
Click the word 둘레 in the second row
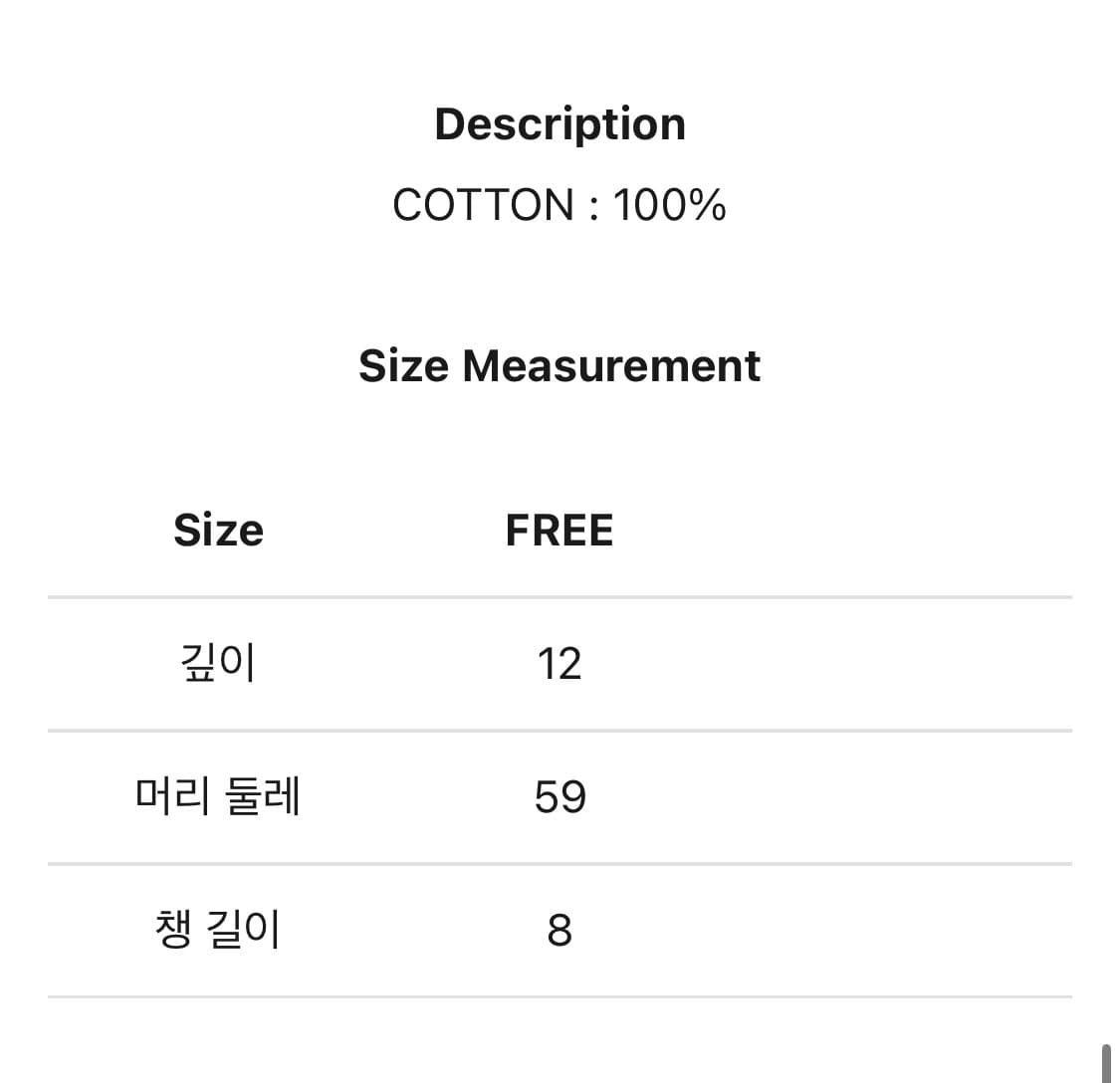click(x=263, y=796)
